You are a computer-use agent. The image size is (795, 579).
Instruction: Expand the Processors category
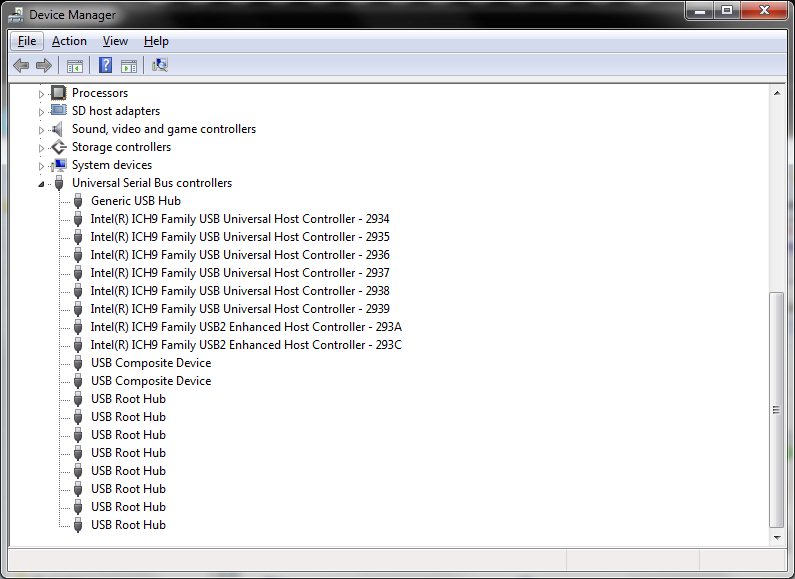[x=41, y=93]
